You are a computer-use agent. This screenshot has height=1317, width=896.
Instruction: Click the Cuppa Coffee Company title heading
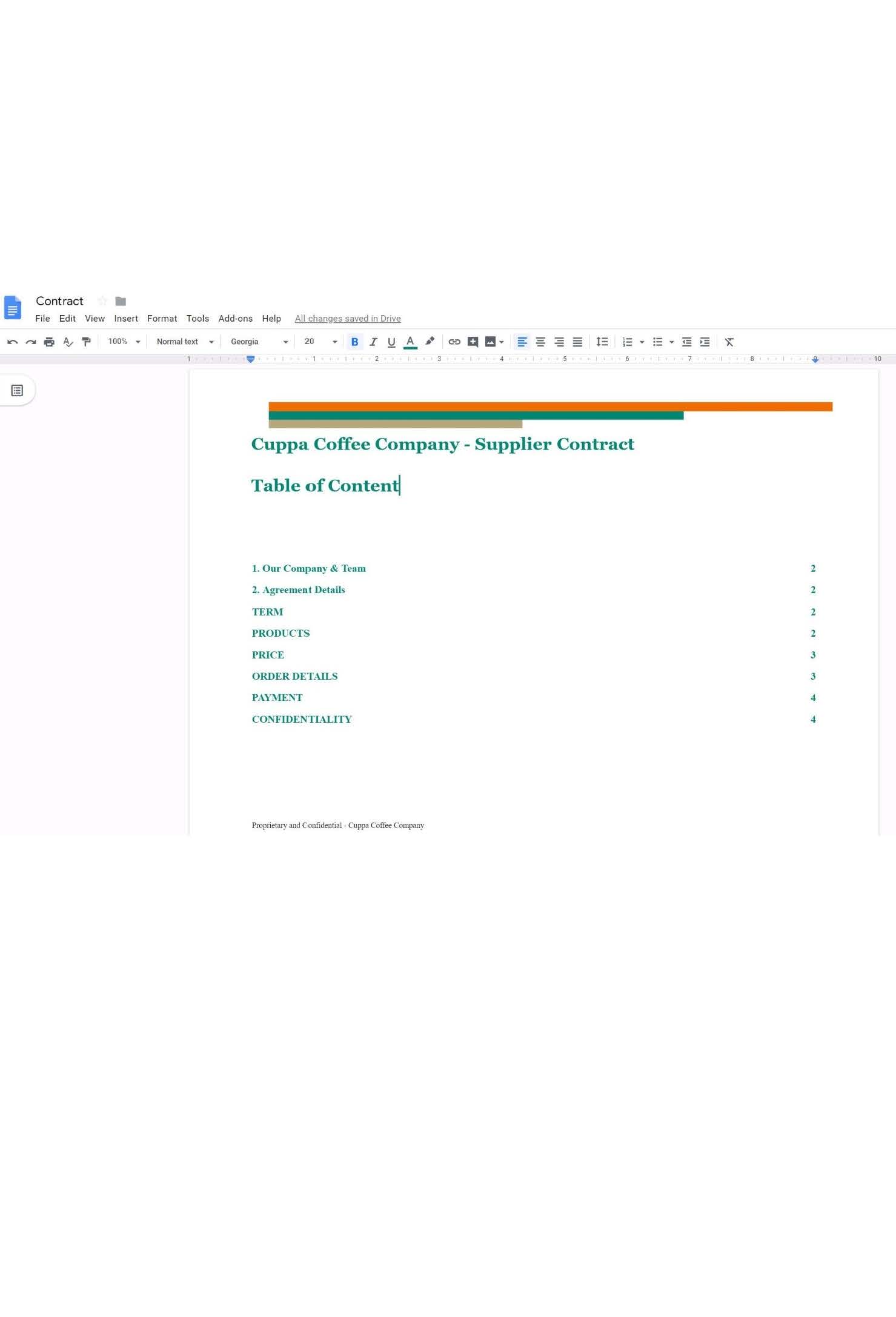[x=443, y=444]
